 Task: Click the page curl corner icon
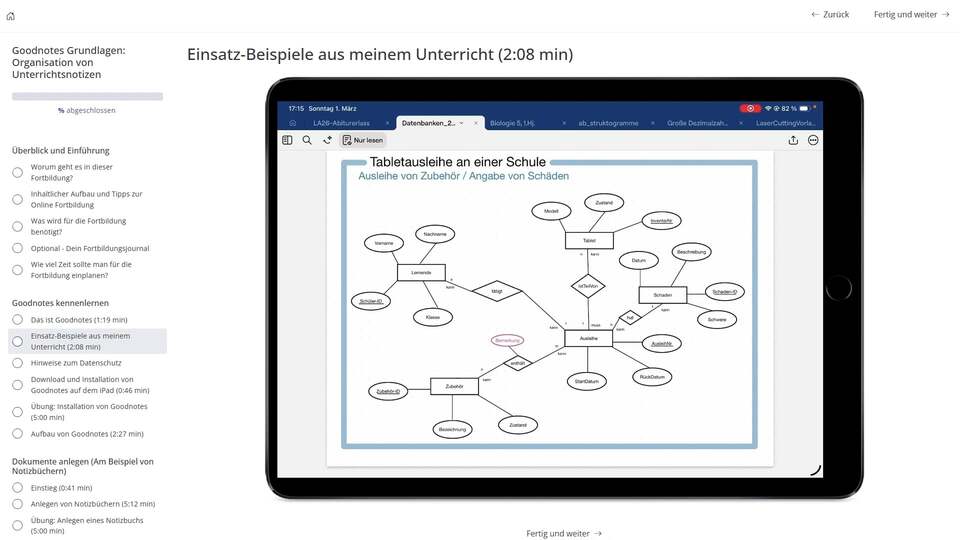pos(815,470)
